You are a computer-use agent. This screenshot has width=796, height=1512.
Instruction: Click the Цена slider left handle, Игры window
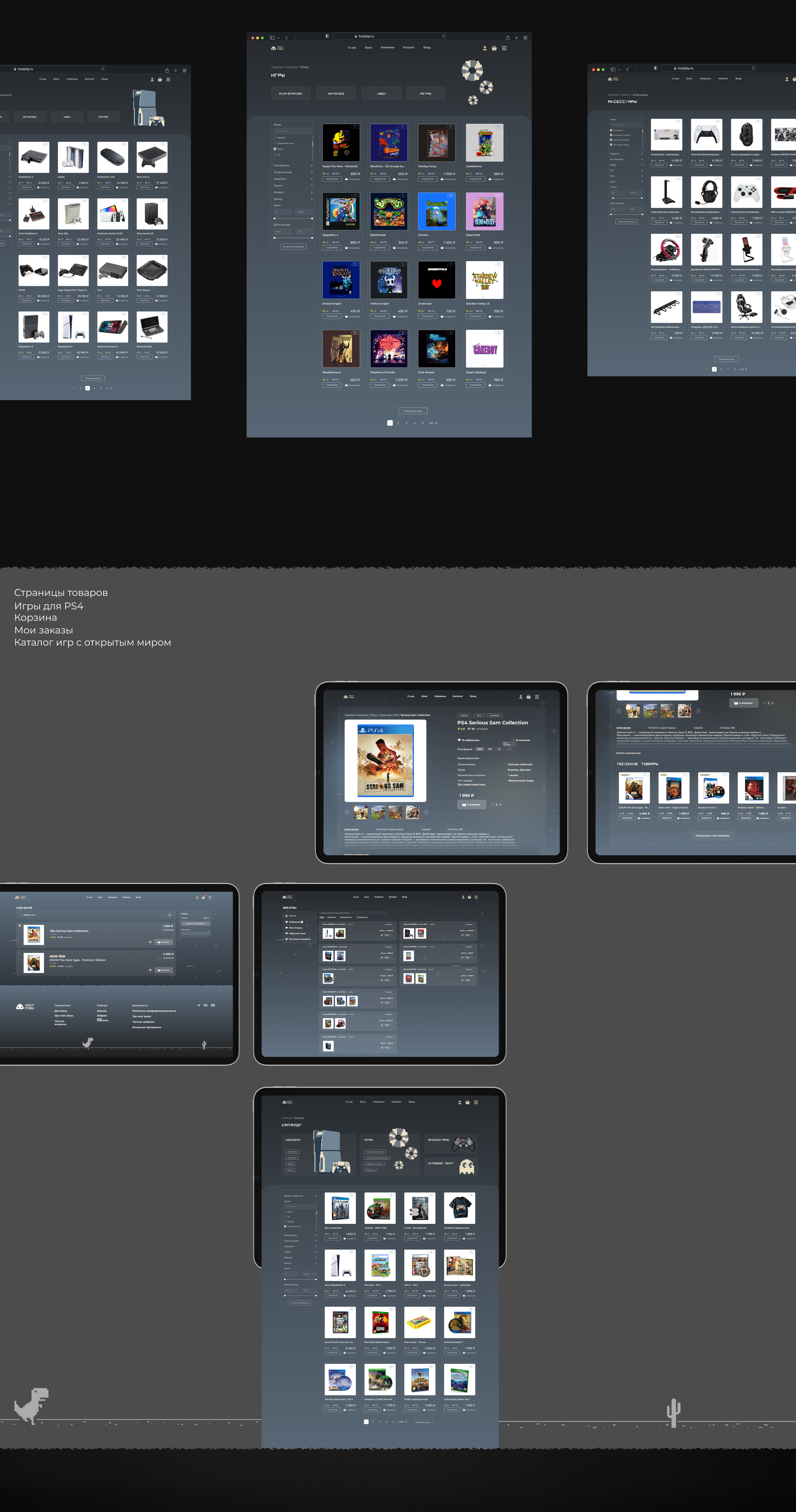pos(274,218)
